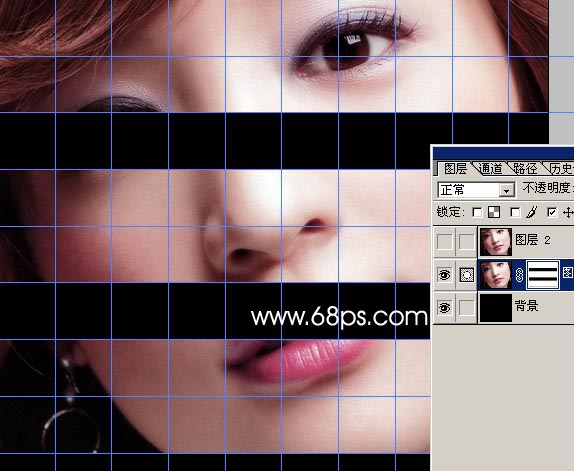Open the 路径 (Paths) tab
The height and width of the screenshot is (471, 574).
click(x=525, y=168)
